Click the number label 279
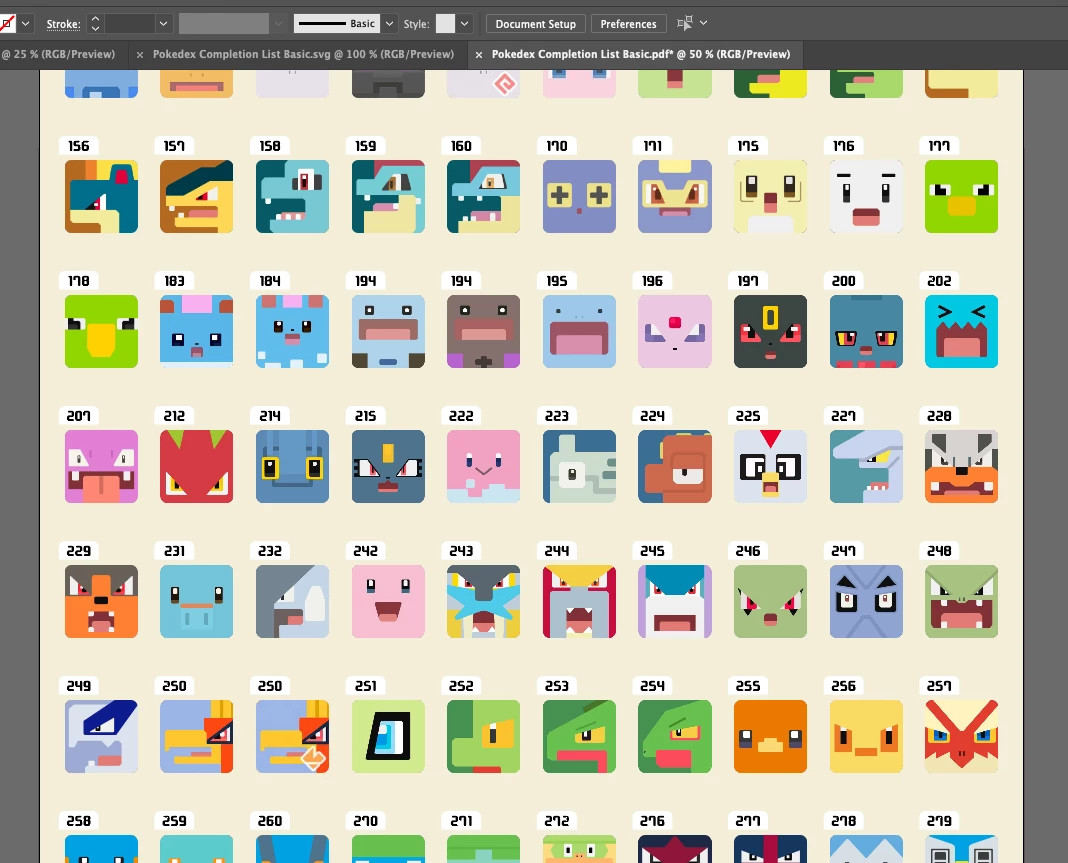Image resolution: width=1068 pixels, height=863 pixels. [939, 821]
